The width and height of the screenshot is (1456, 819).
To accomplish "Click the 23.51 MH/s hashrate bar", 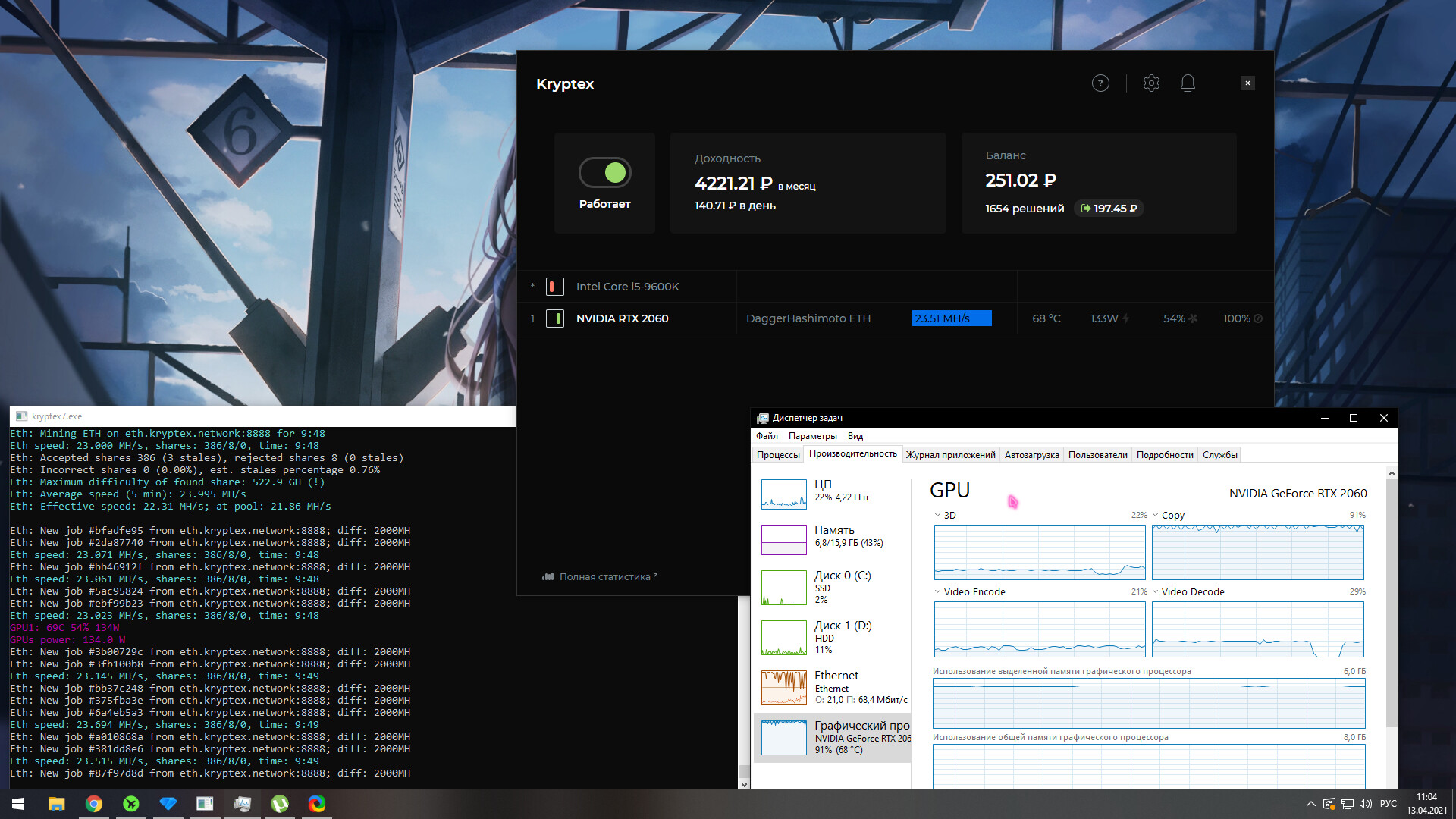I will click(952, 318).
